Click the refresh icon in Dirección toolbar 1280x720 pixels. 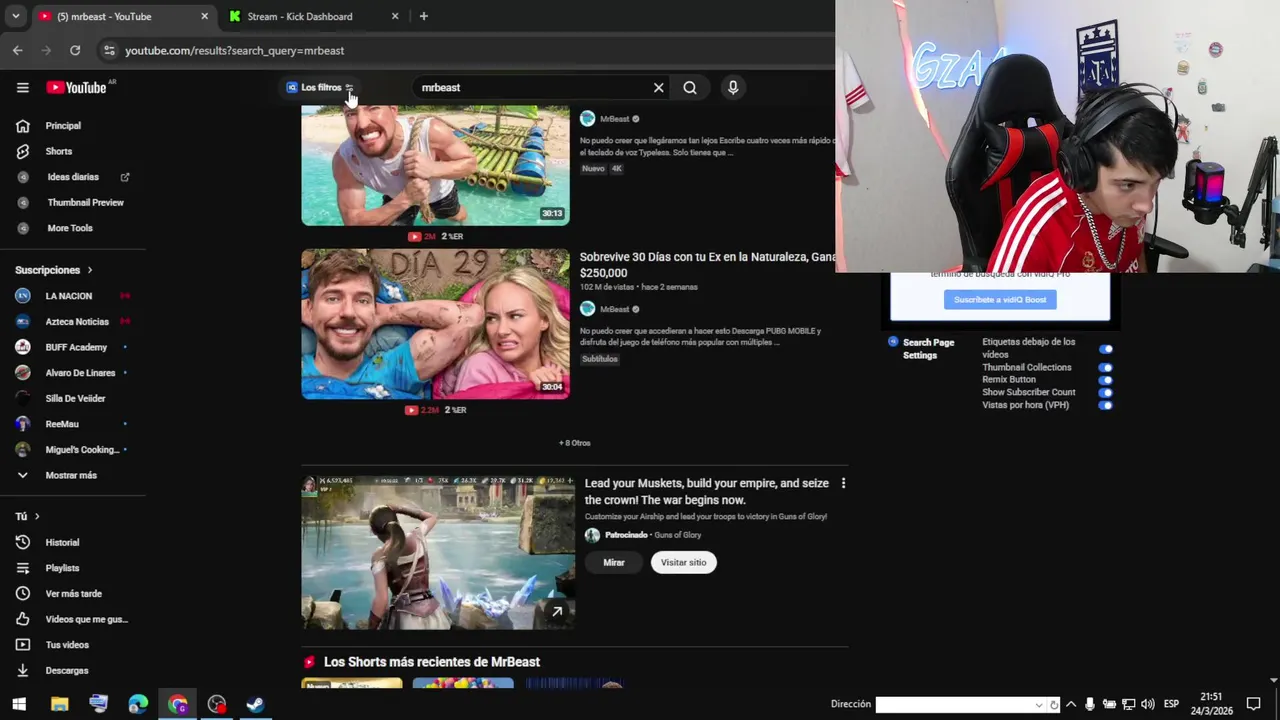1054,705
